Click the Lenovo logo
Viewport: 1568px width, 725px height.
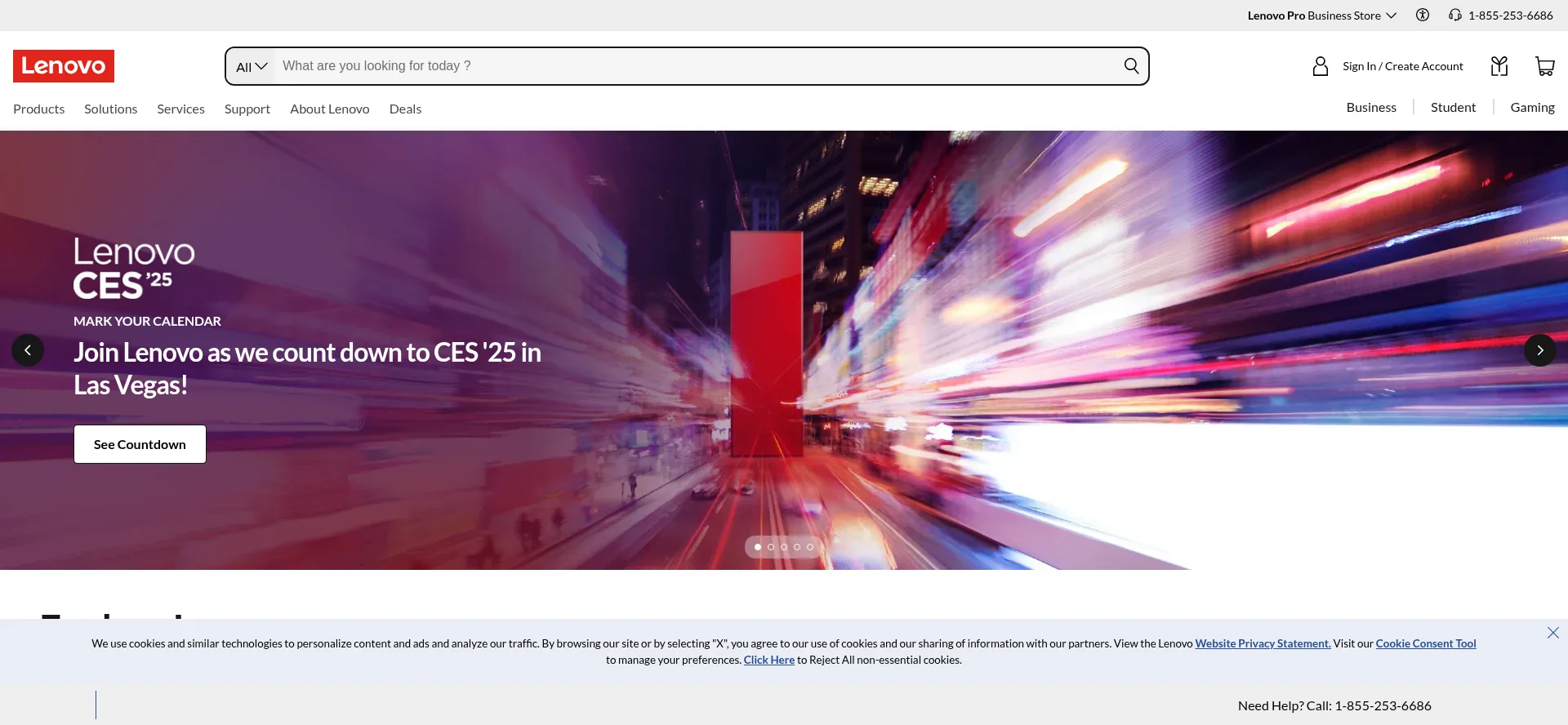coord(64,66)
